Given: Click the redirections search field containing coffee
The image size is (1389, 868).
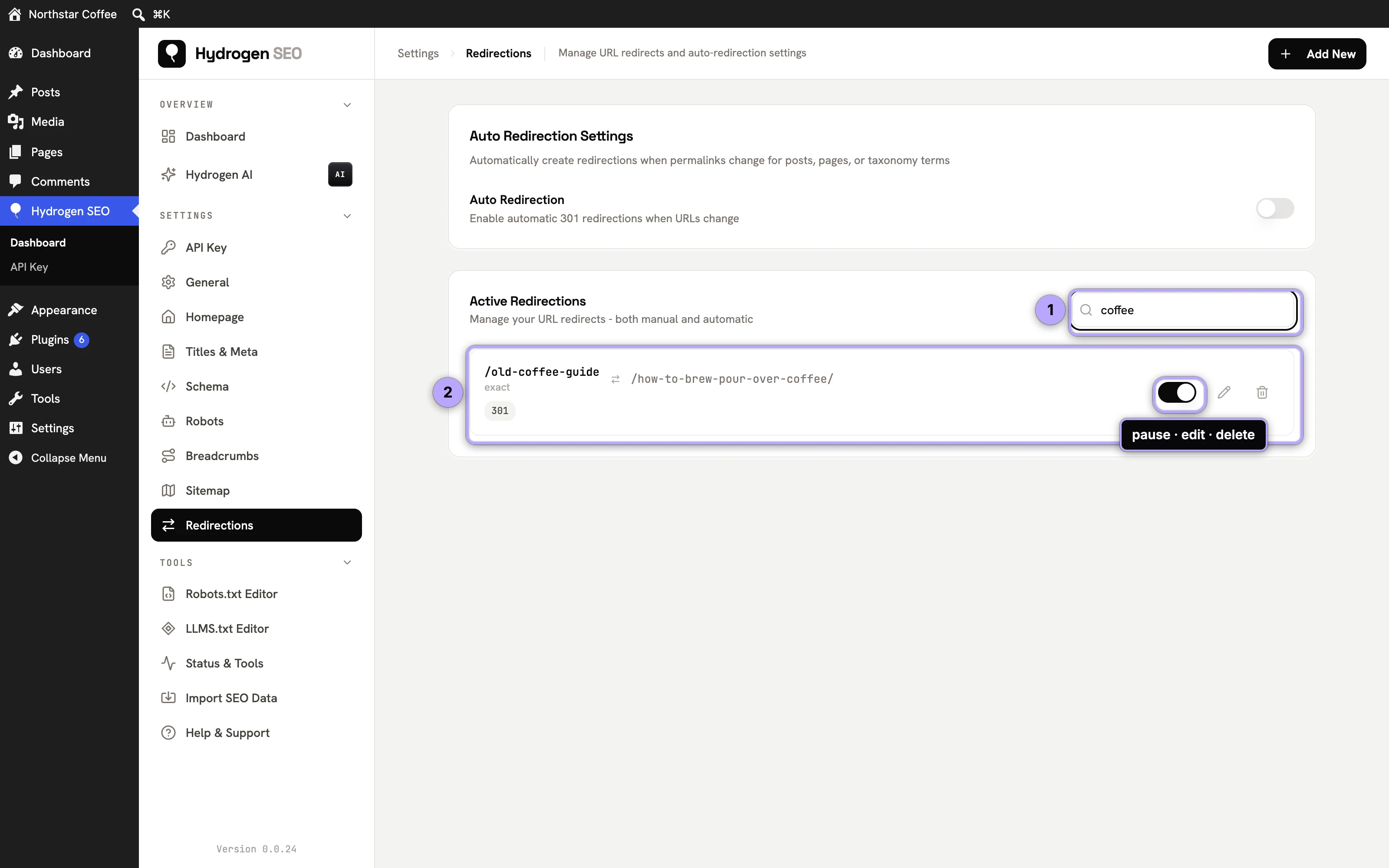Looking at the screenshot, I should coord(1185,310).
